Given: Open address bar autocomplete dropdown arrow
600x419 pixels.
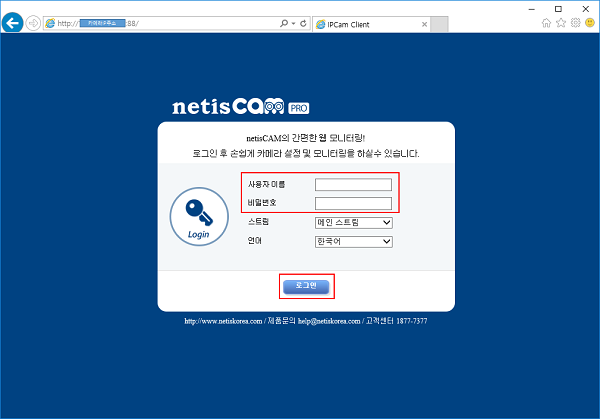Looking at the screenshot, I should 293,23.
